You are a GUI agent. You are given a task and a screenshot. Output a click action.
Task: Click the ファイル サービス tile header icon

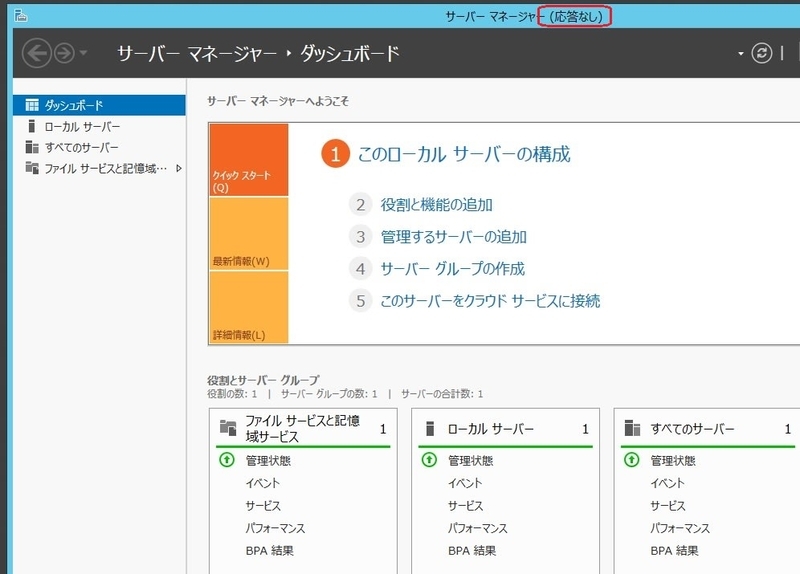pyautogui.click(x=228, y=428)
